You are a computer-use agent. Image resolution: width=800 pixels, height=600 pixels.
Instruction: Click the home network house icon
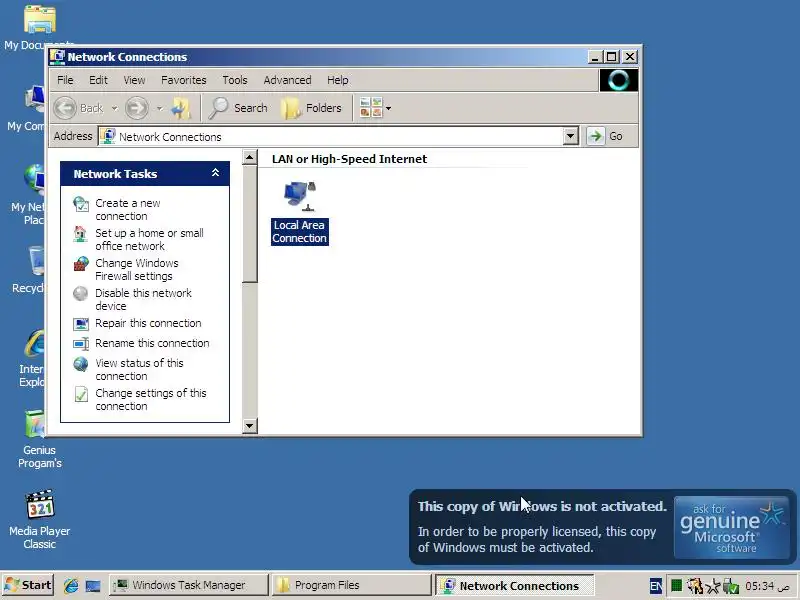point(81,234)
